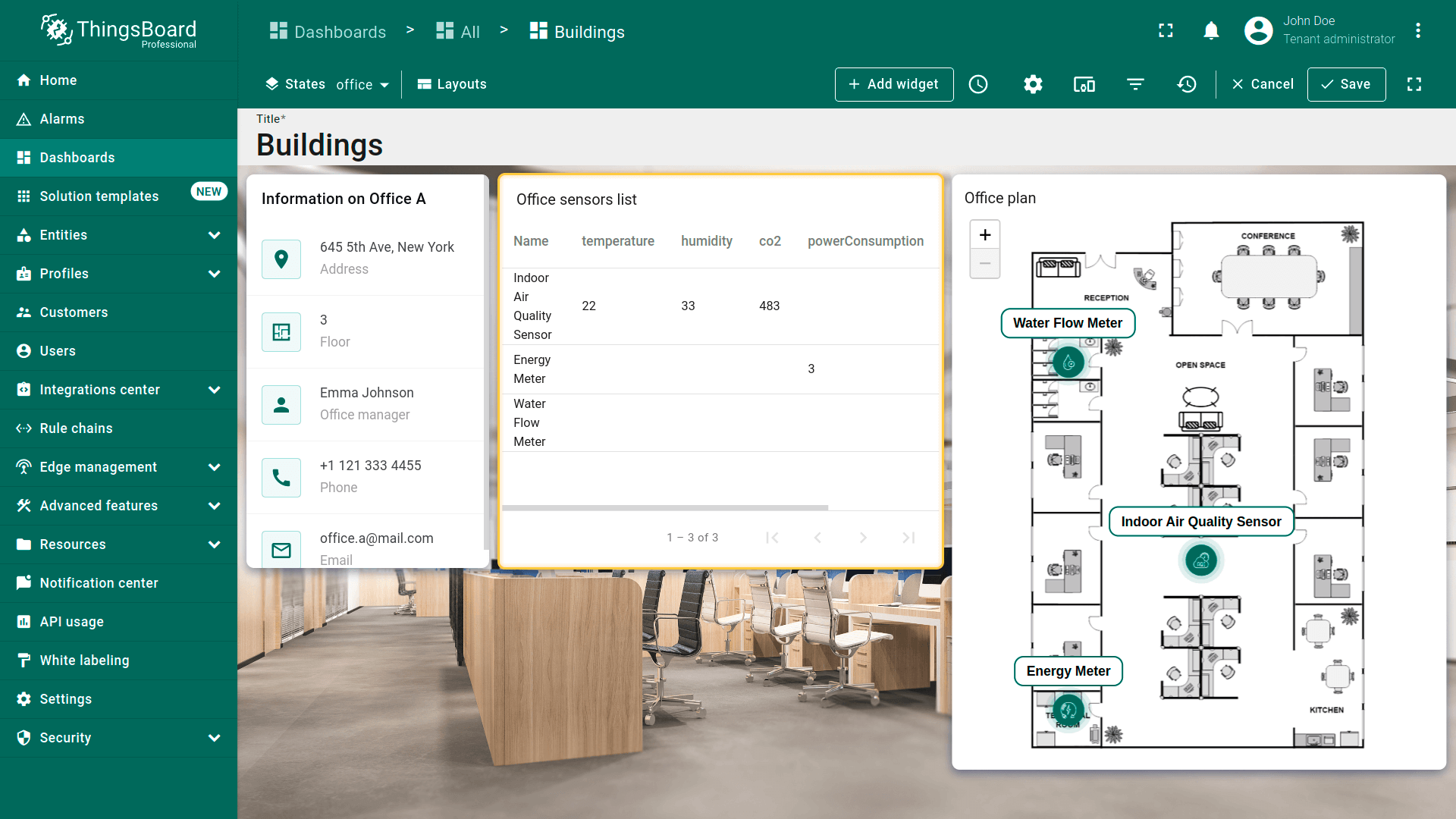
Task: Go to Alarms in sidebar
Action: [x=62, y=119]
